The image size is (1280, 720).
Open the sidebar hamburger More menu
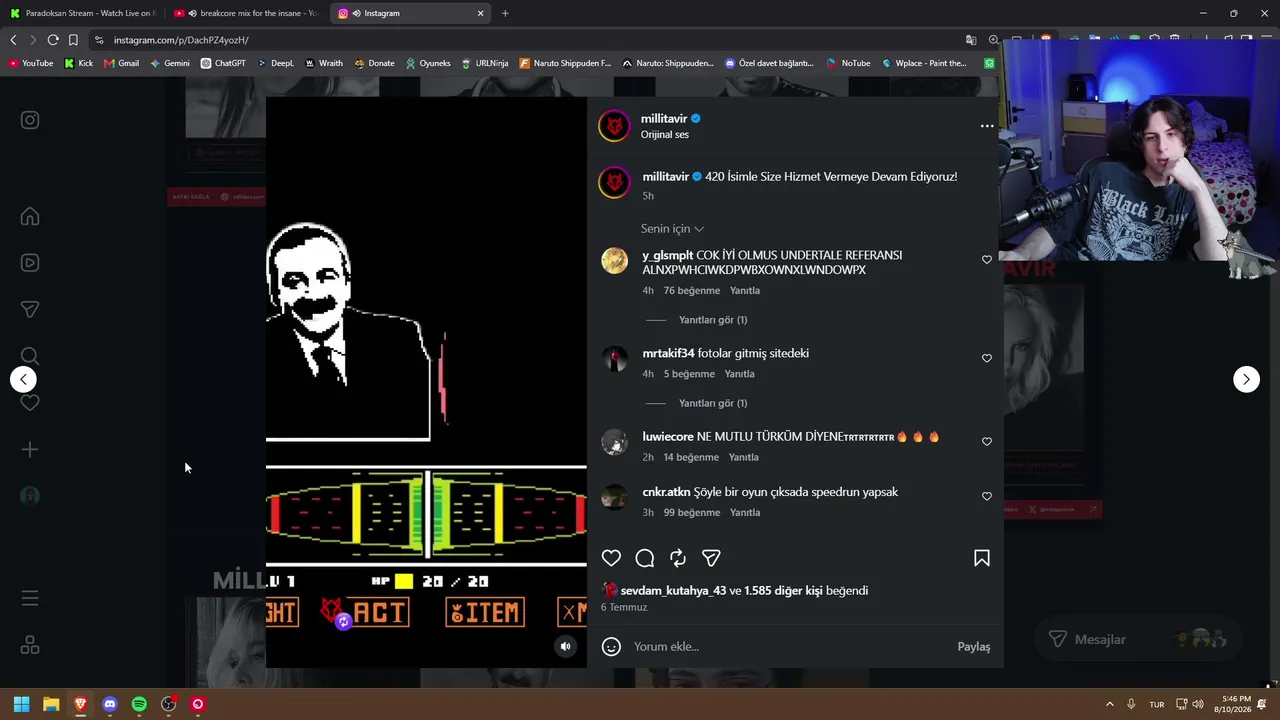pyautogui.click(x=30, y=598)
